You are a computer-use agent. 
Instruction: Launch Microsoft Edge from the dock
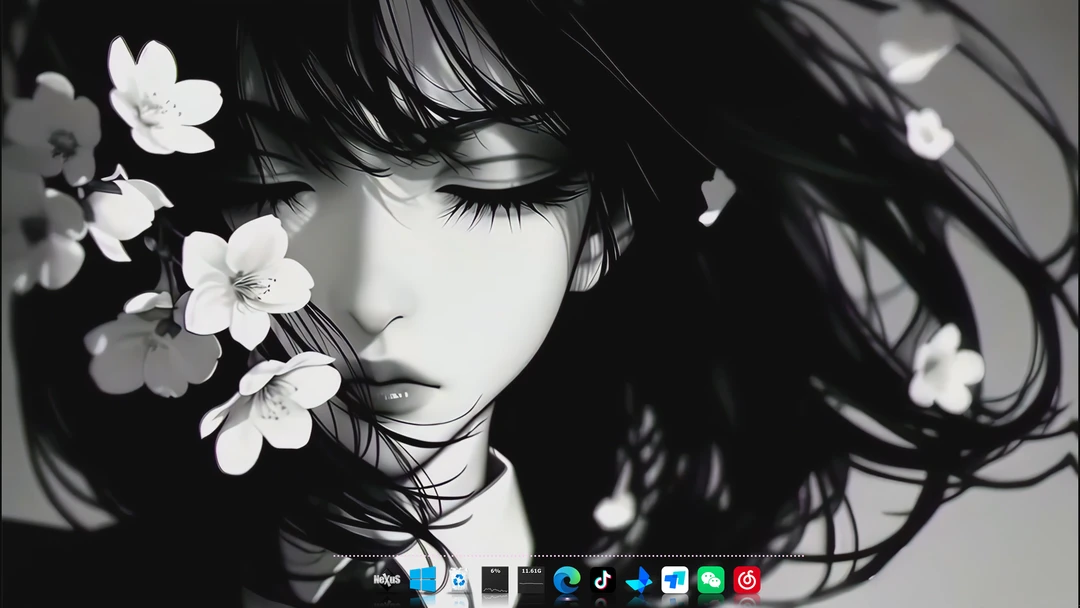[x=567, y=580]
